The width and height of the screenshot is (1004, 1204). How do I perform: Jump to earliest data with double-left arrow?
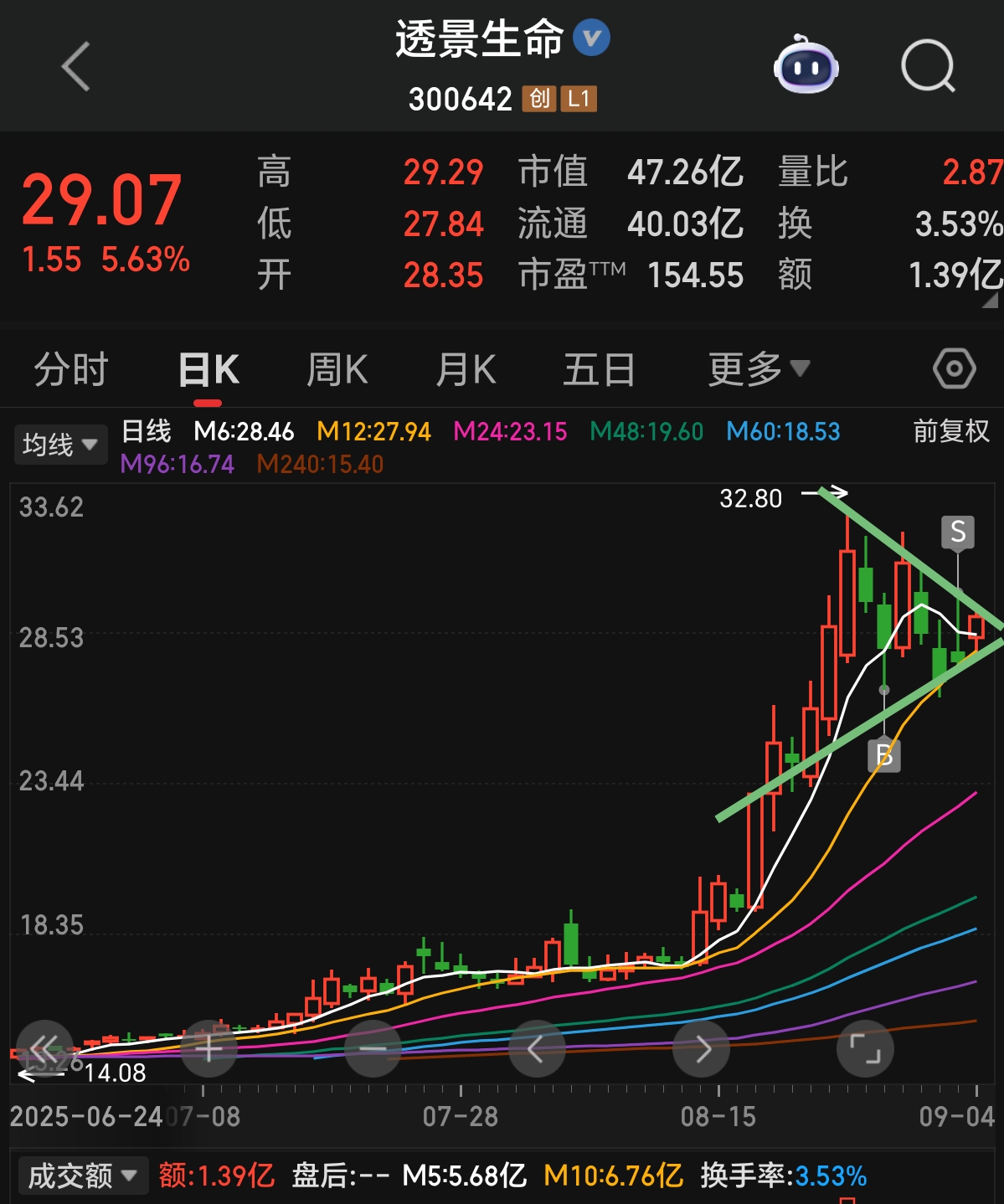pos(44,1048)
